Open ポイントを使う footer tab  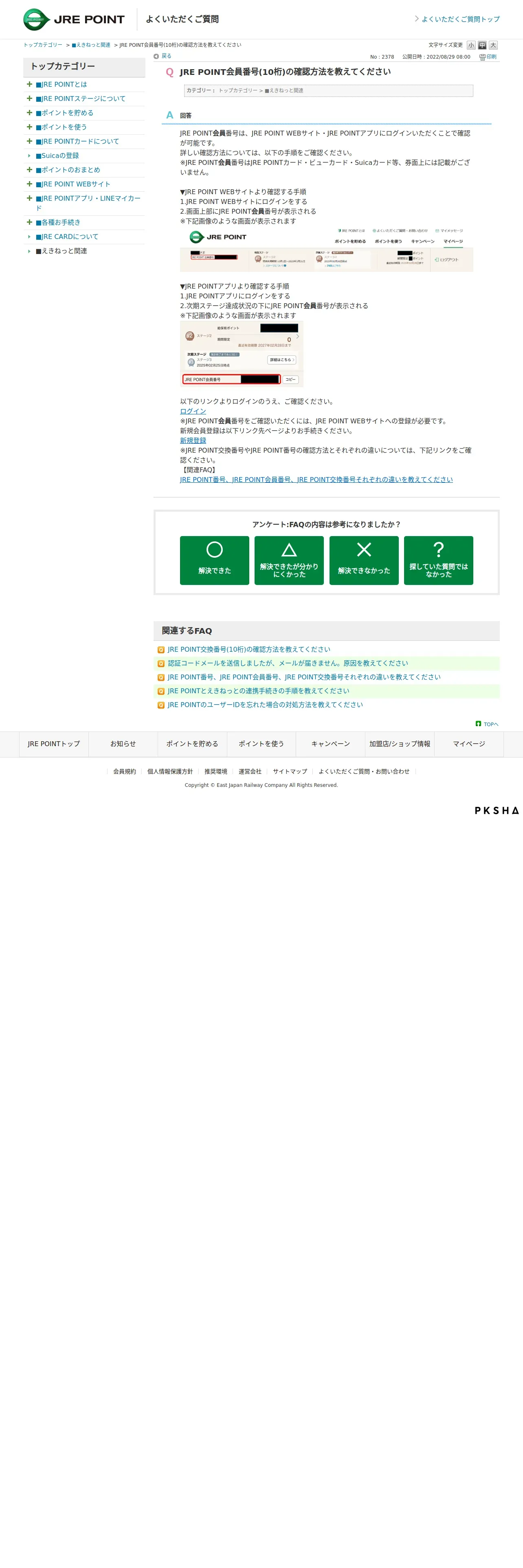(261, 744)
